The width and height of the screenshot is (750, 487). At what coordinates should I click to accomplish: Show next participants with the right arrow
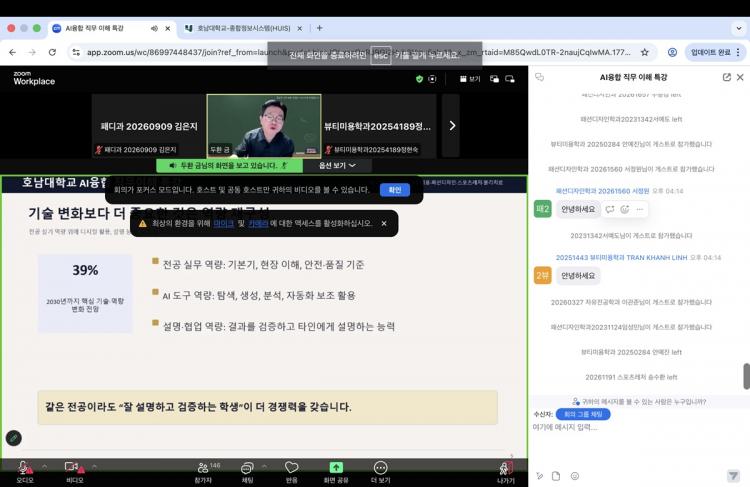tap(453, 125)
